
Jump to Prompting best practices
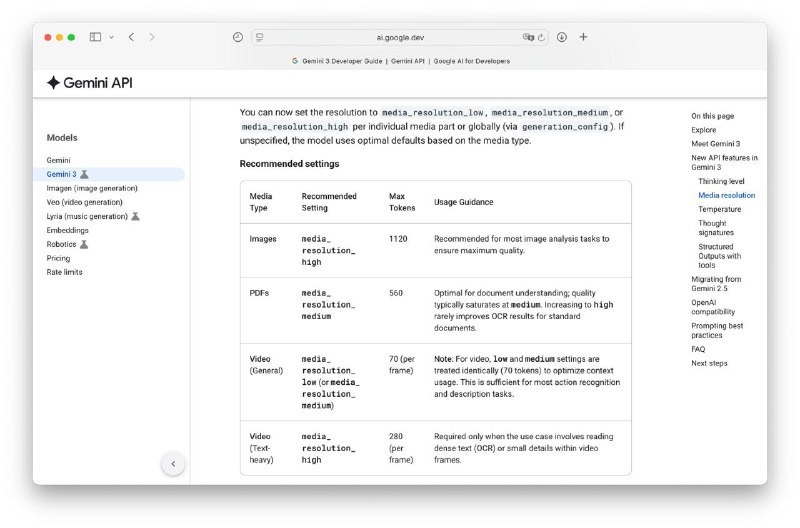click(x=717, y=330)
